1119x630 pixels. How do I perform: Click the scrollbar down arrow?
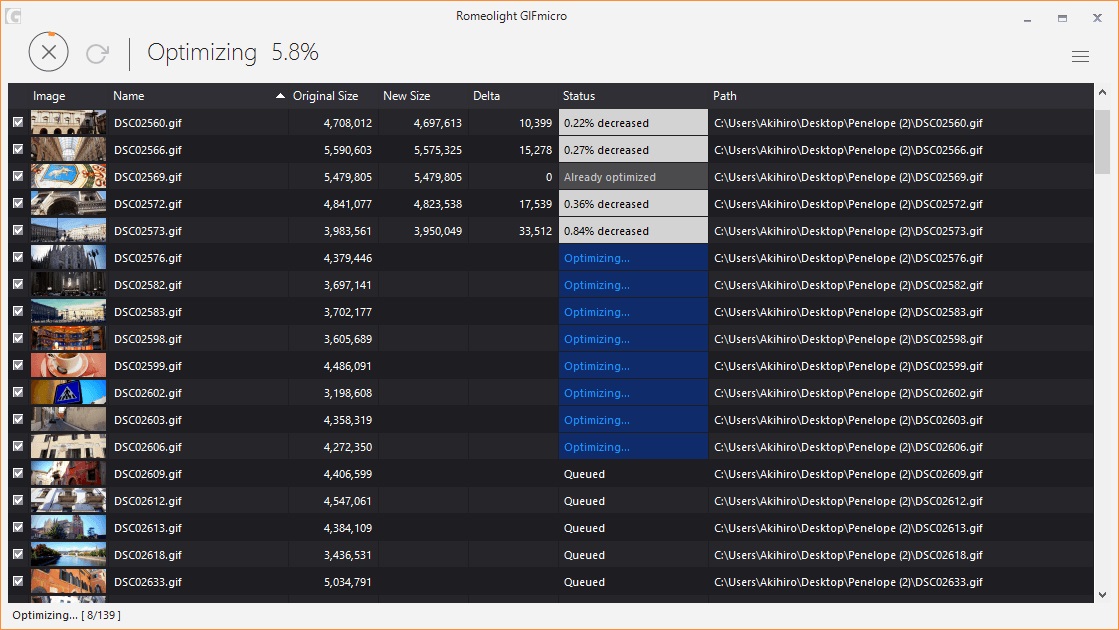pos(1102,594)
